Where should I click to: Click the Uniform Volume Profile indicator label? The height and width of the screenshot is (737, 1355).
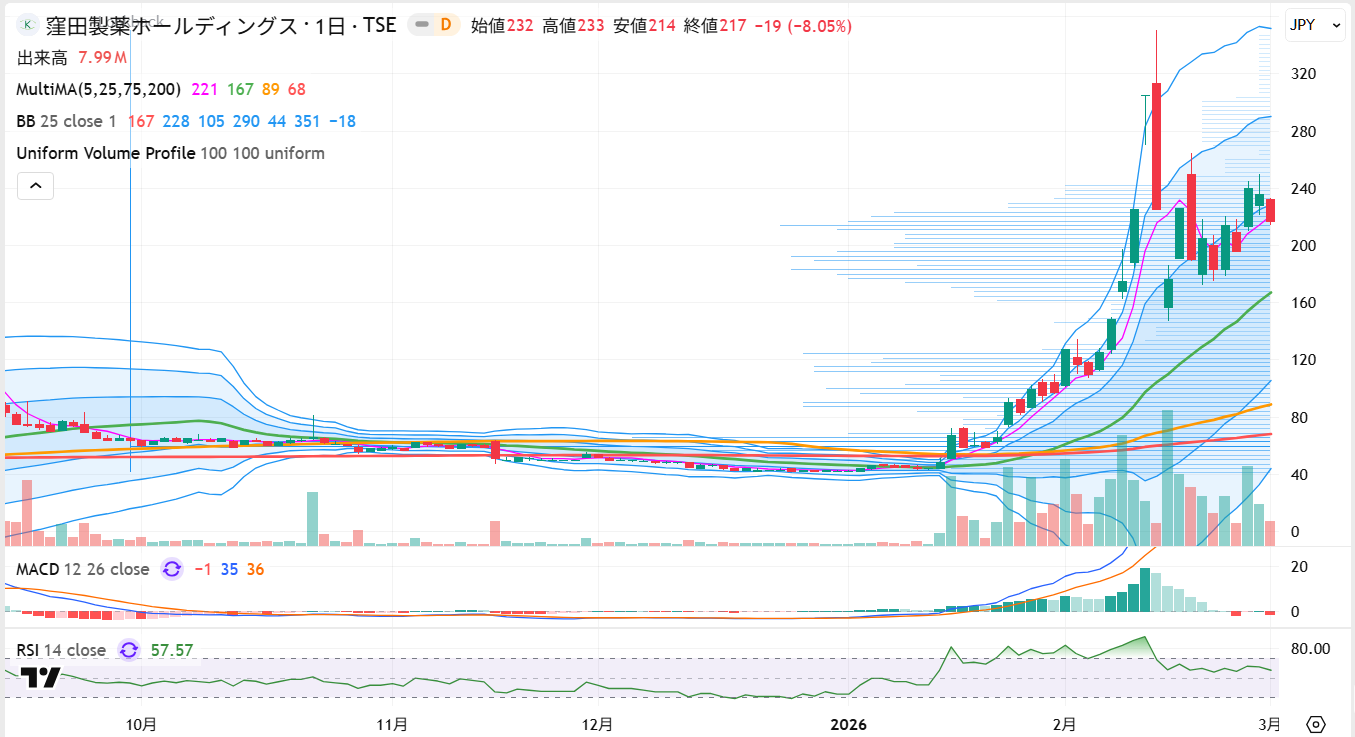click(105, 153)
